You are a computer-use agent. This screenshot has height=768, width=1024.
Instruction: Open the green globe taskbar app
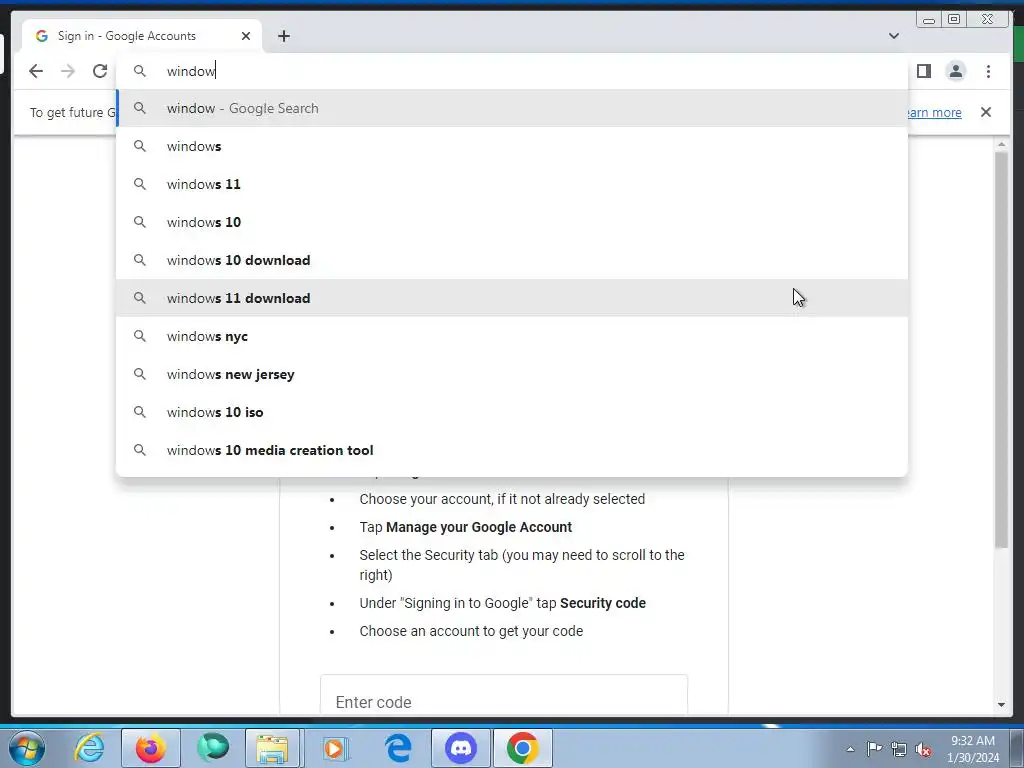(213, 748)
